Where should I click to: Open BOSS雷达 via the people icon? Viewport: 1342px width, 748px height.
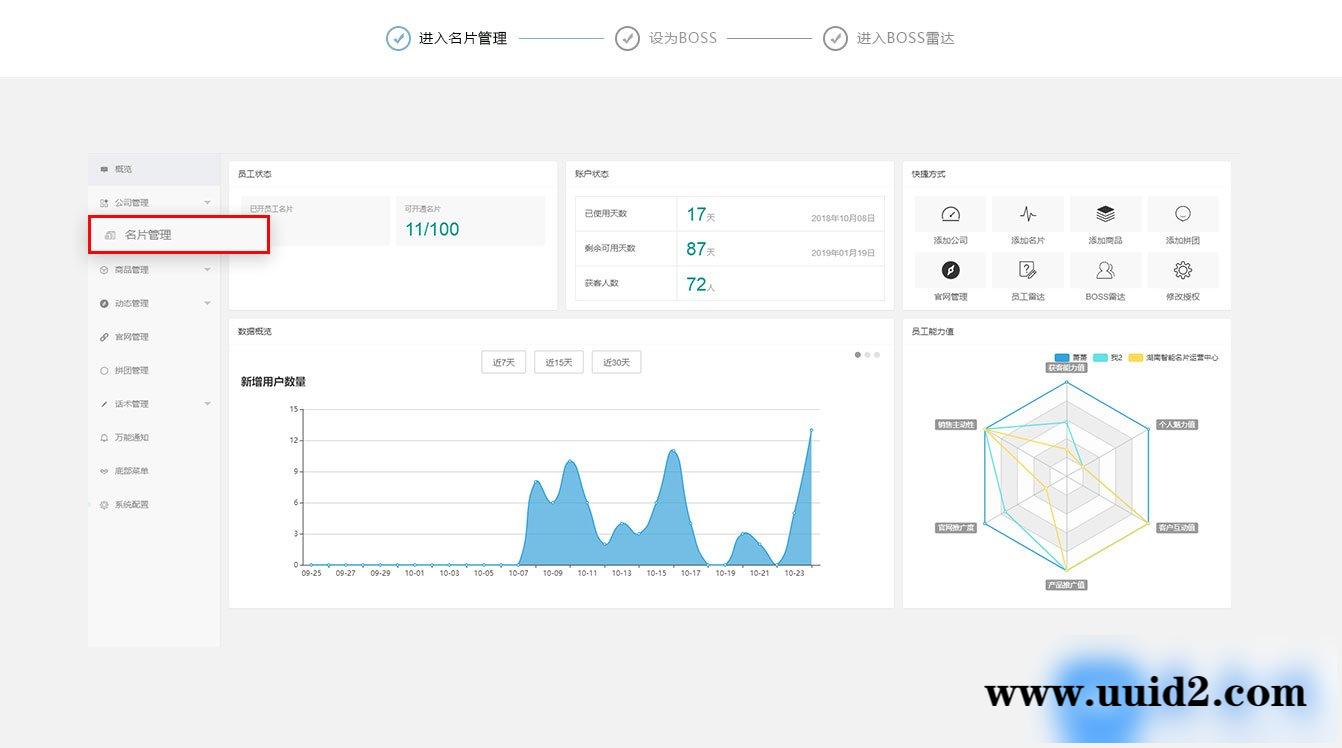[1105, 268]
